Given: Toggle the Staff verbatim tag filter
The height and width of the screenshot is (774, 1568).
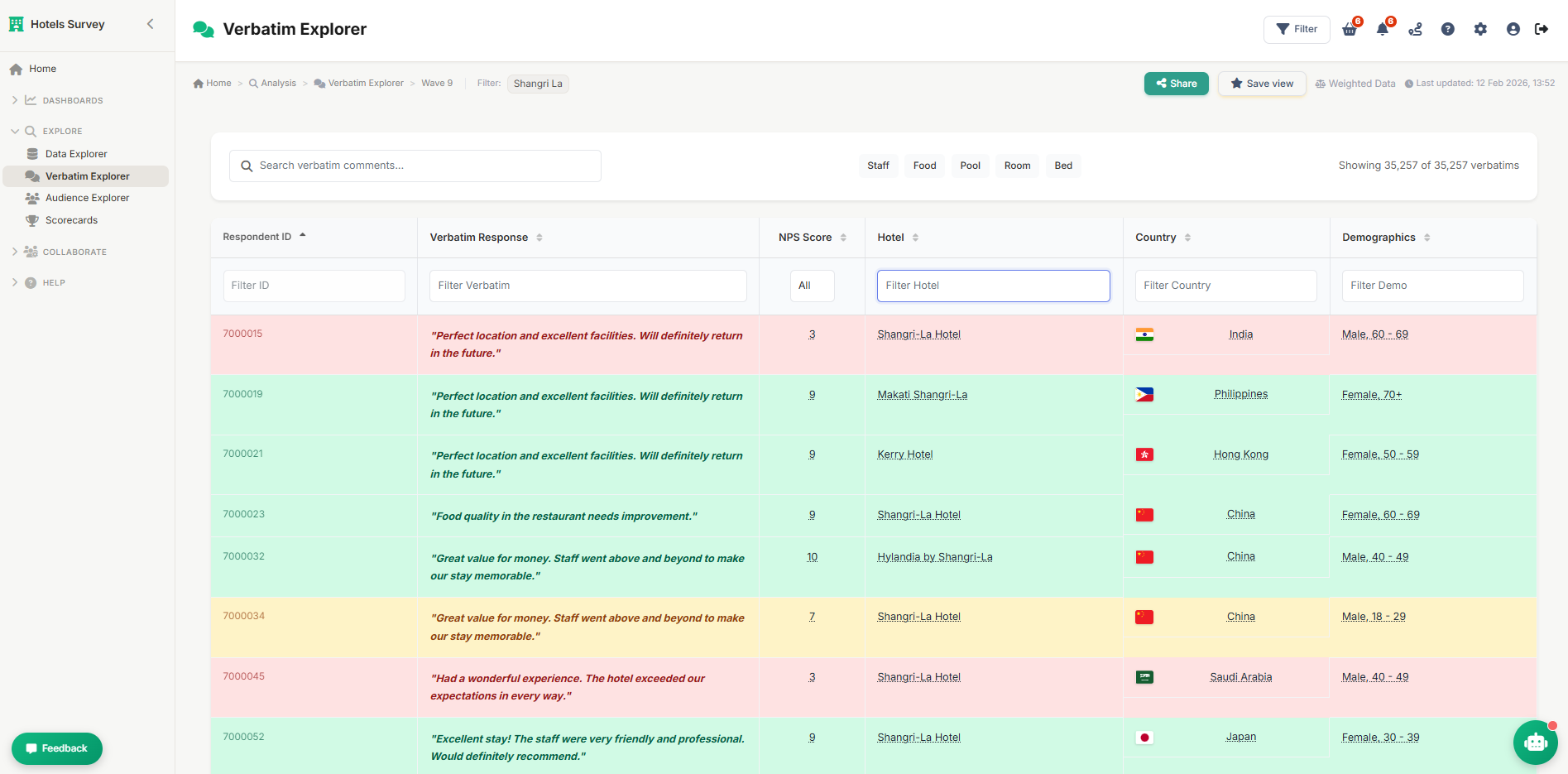Looking at the screenshot, I should [878, 166].
